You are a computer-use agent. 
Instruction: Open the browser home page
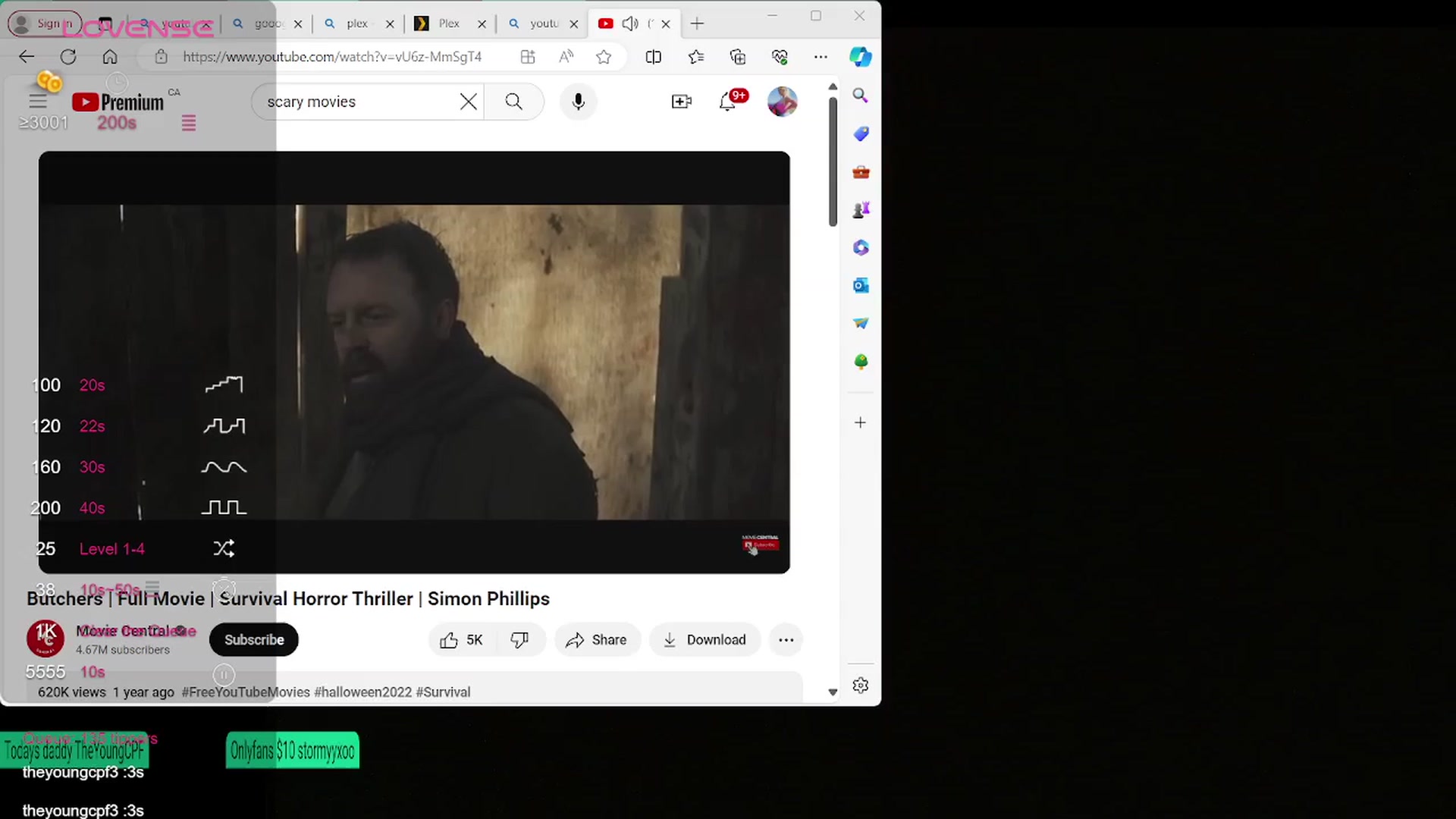[110, 57]
